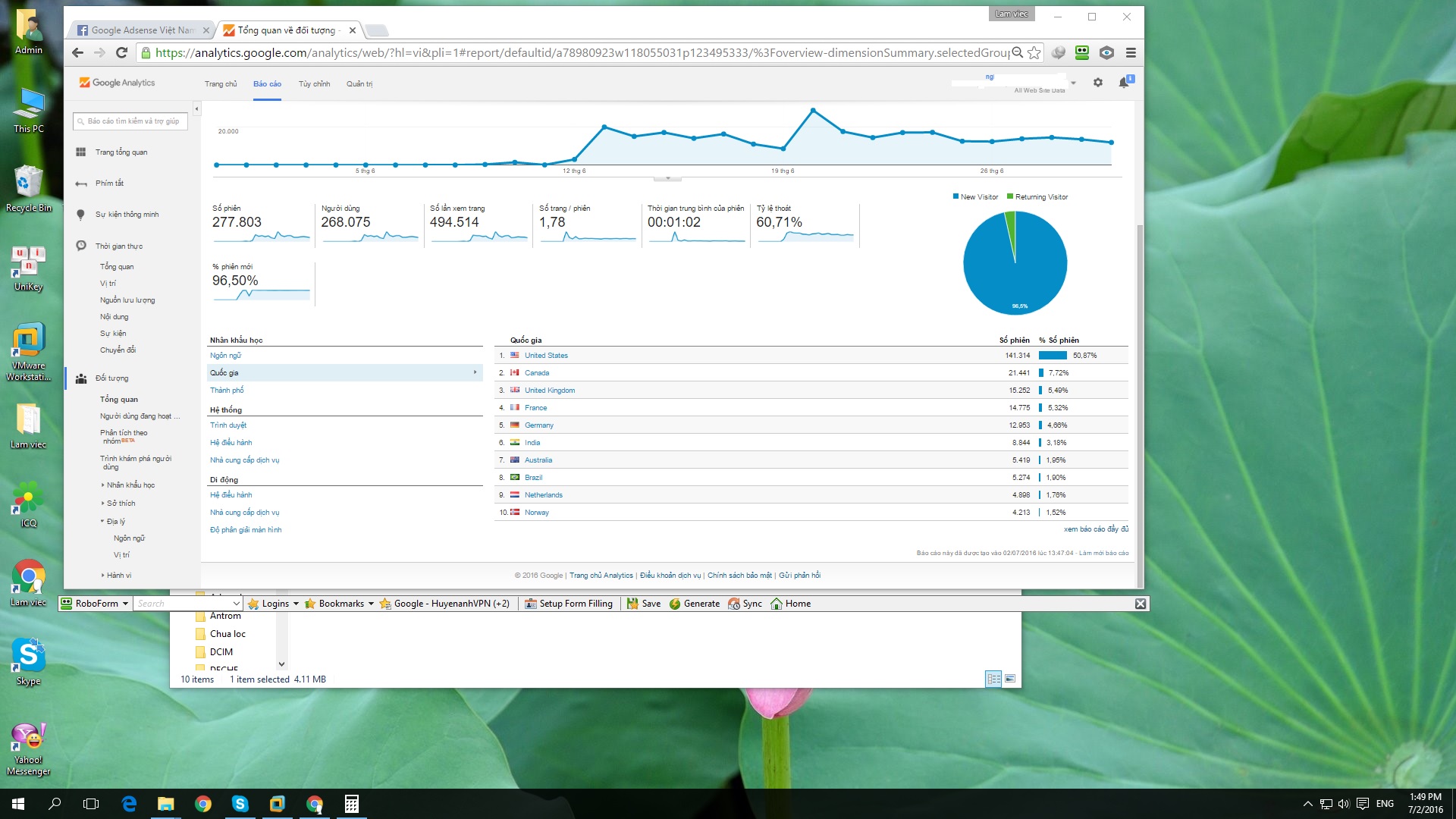Switch to Quản trị tab

click(359, 84)
